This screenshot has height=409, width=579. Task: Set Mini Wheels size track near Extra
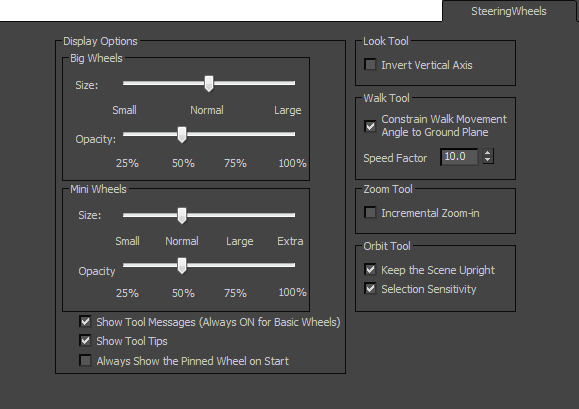tap(290, 215)
